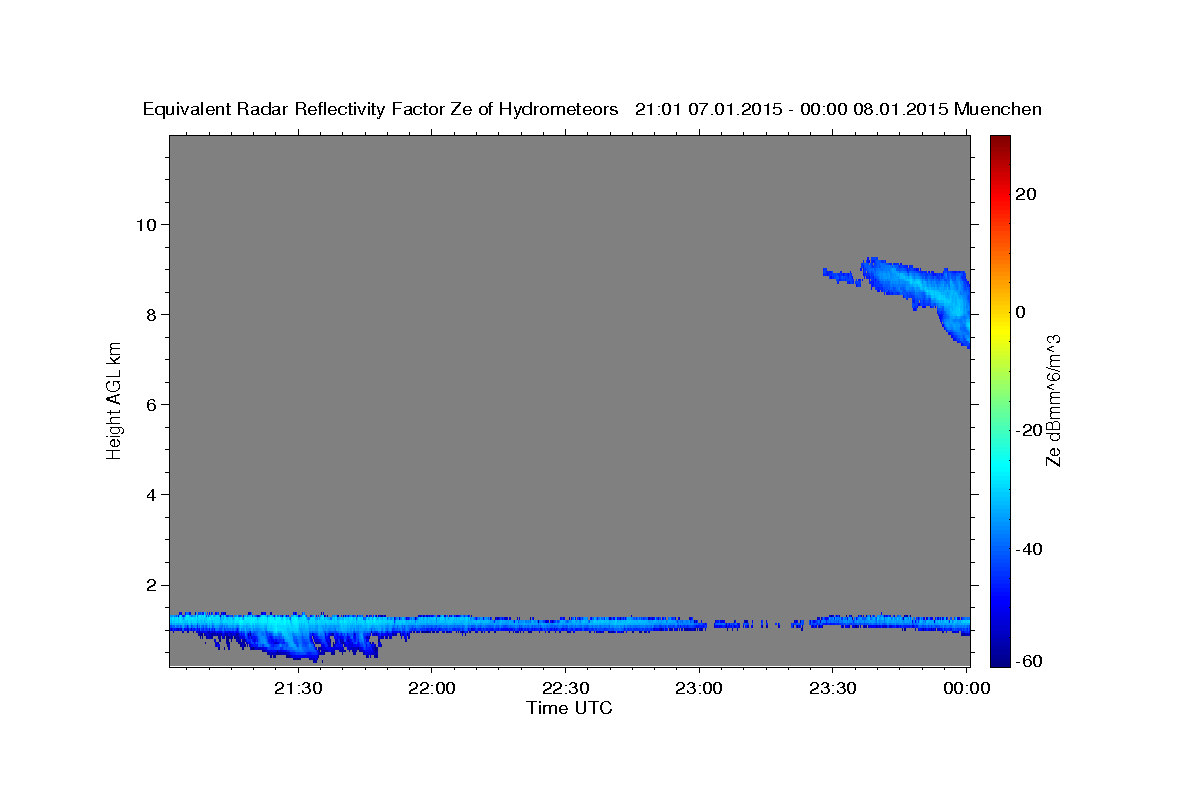The image size is (1200, 800).
Task: Click the 00:00 time tick label
Action: [965, 689]
